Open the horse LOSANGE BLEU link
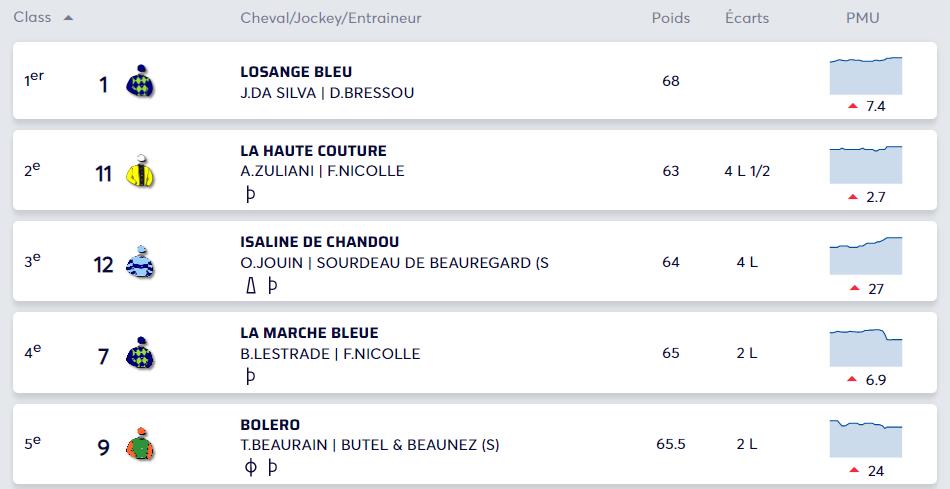 tap(296, 72)
